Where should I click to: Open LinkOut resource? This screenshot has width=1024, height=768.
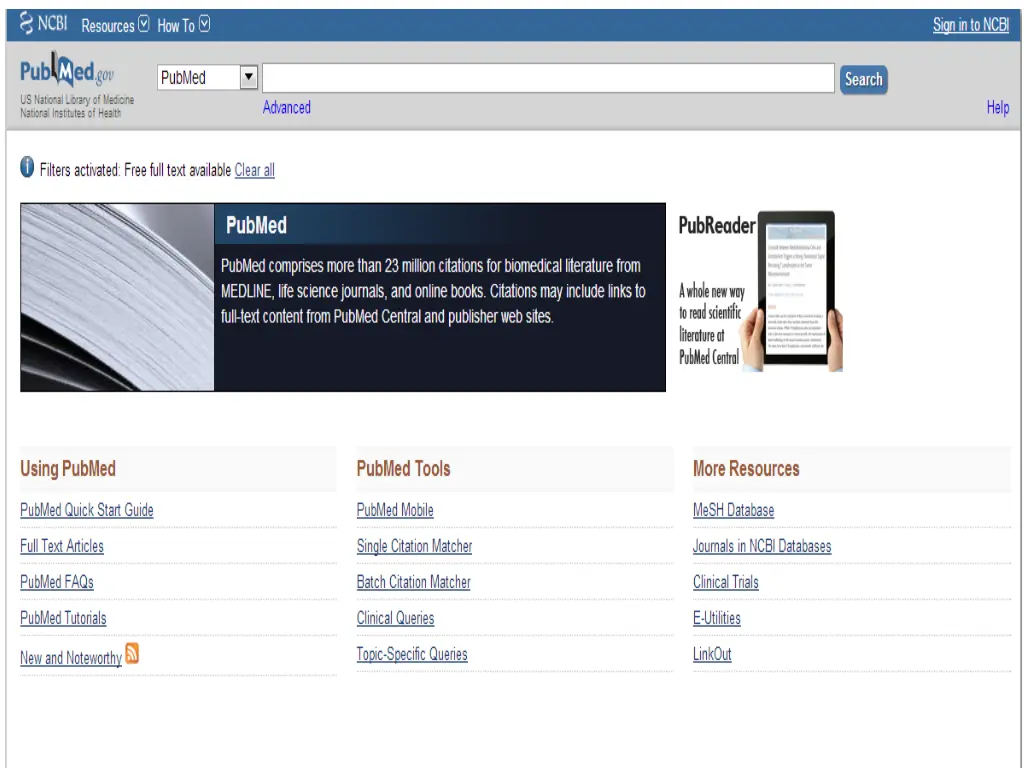point(712,654)
